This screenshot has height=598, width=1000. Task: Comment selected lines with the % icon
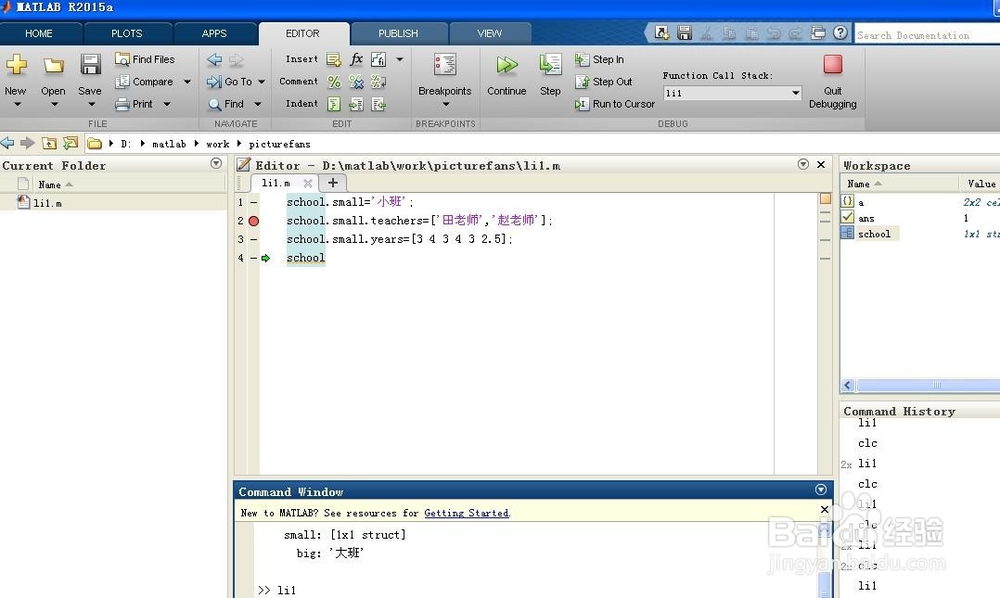point(334,82)
